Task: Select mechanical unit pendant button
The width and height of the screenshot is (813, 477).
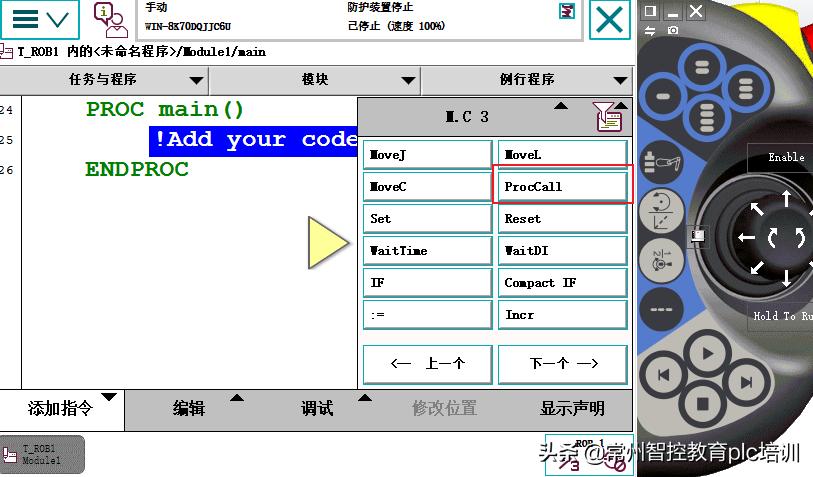Action: [662, 163]
